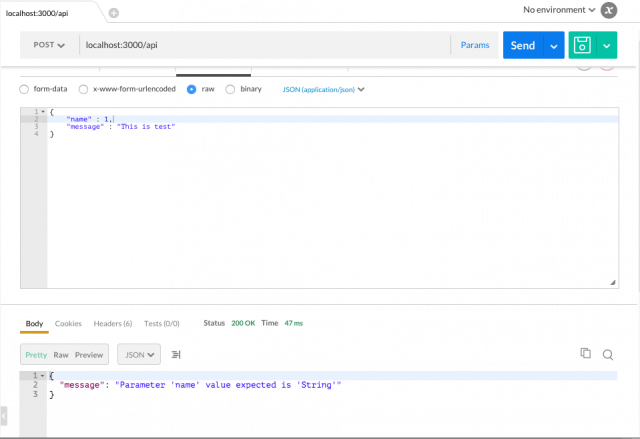Click the environment quick-look X icon
This screenshot has height=439, width=640.
tap(609, 10)
